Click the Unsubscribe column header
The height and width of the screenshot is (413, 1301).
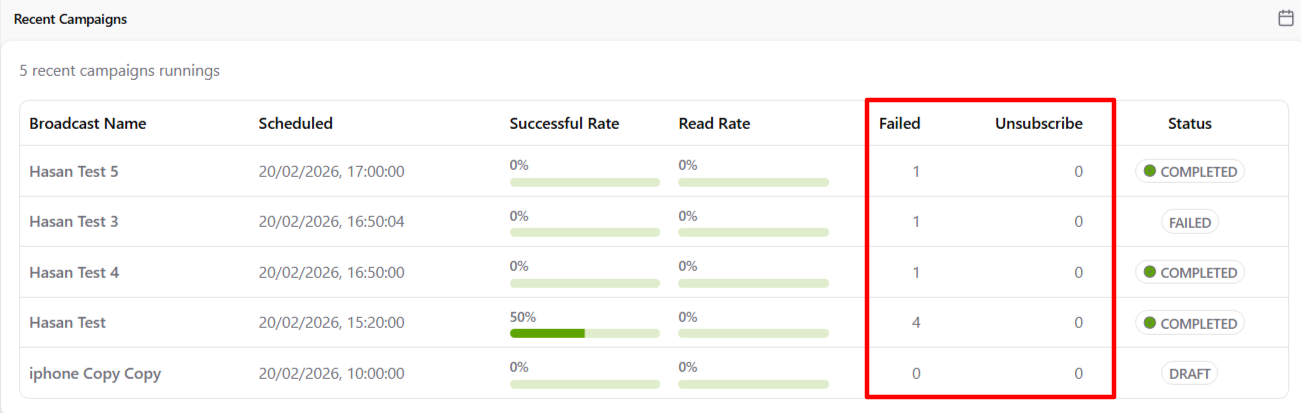[1038, 124]
